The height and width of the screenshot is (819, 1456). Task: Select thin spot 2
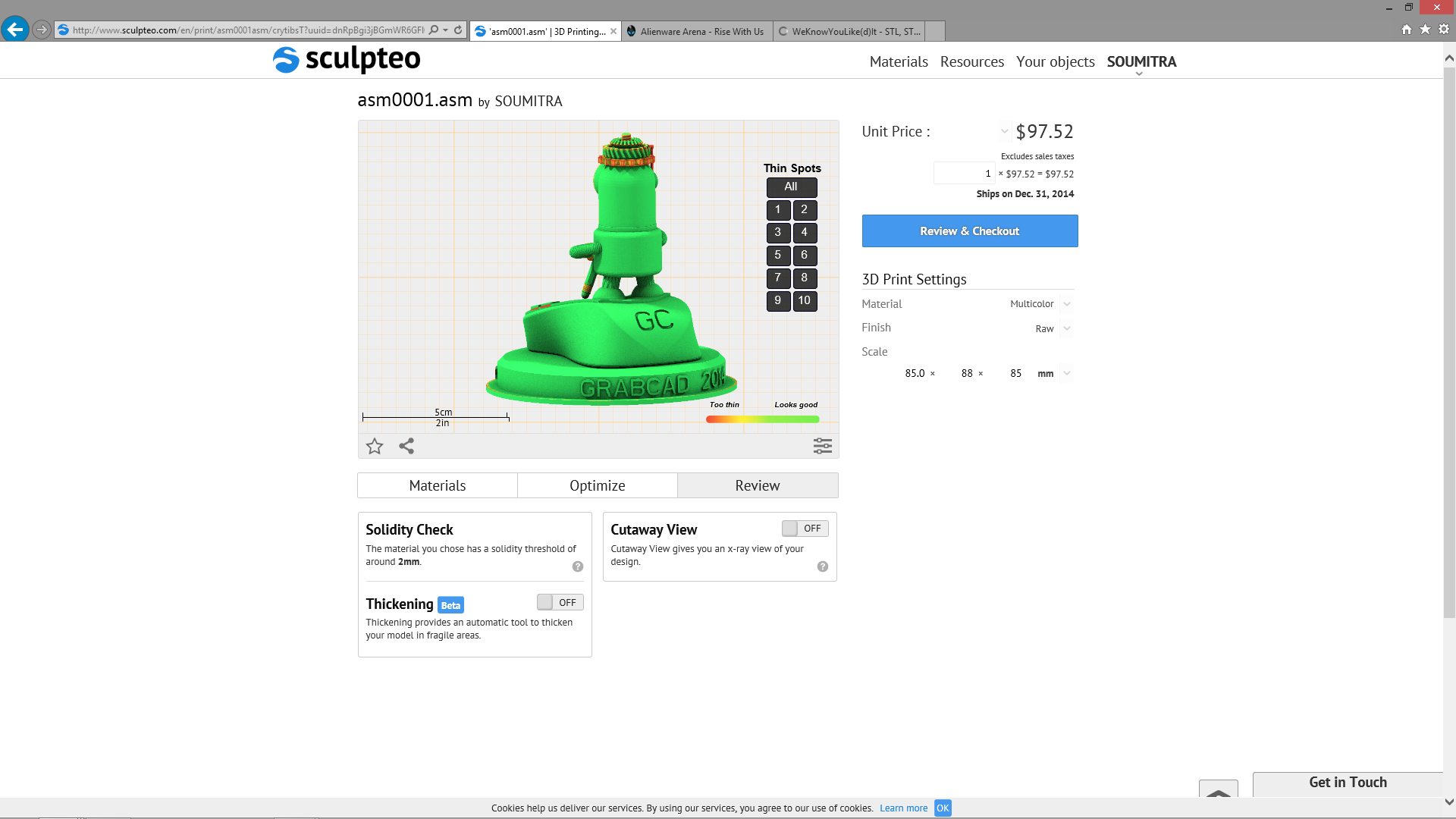(805, 210)
